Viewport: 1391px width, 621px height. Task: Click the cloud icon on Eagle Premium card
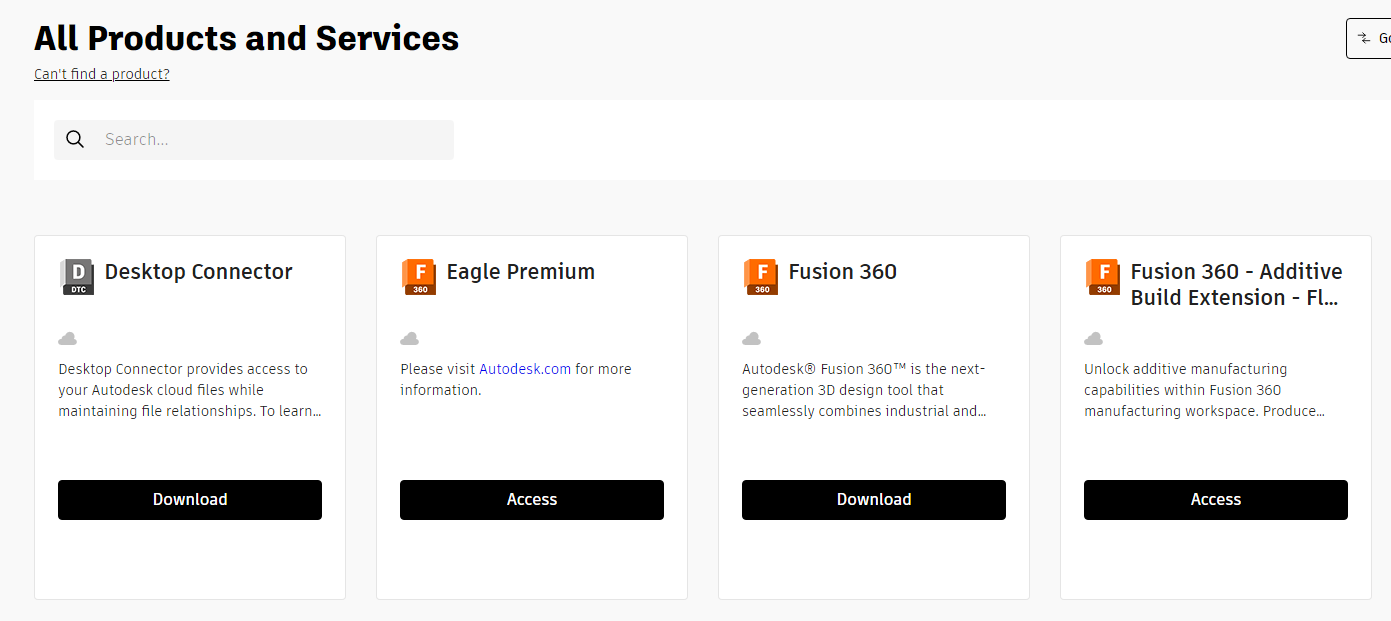click(410, 339)
